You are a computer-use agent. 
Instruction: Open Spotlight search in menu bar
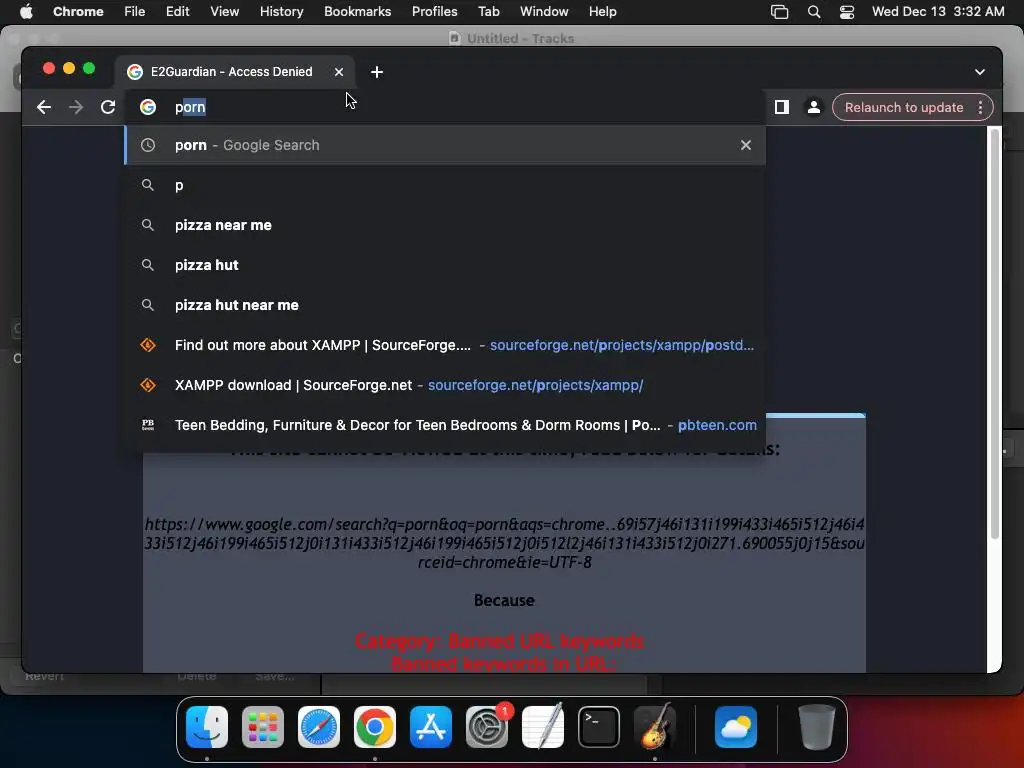point(814,12)
